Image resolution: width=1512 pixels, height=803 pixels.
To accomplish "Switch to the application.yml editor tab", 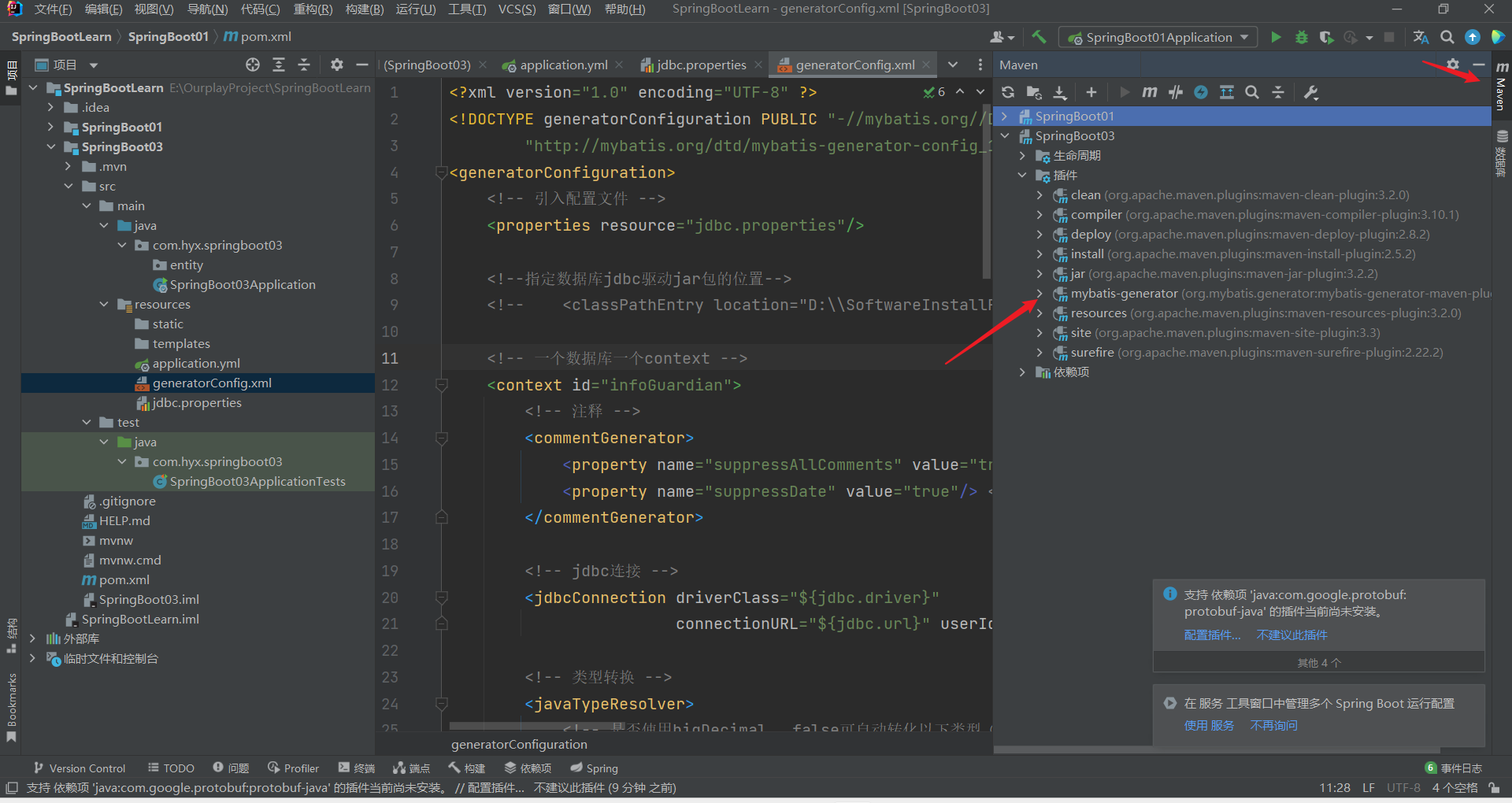I will point(563,65).
